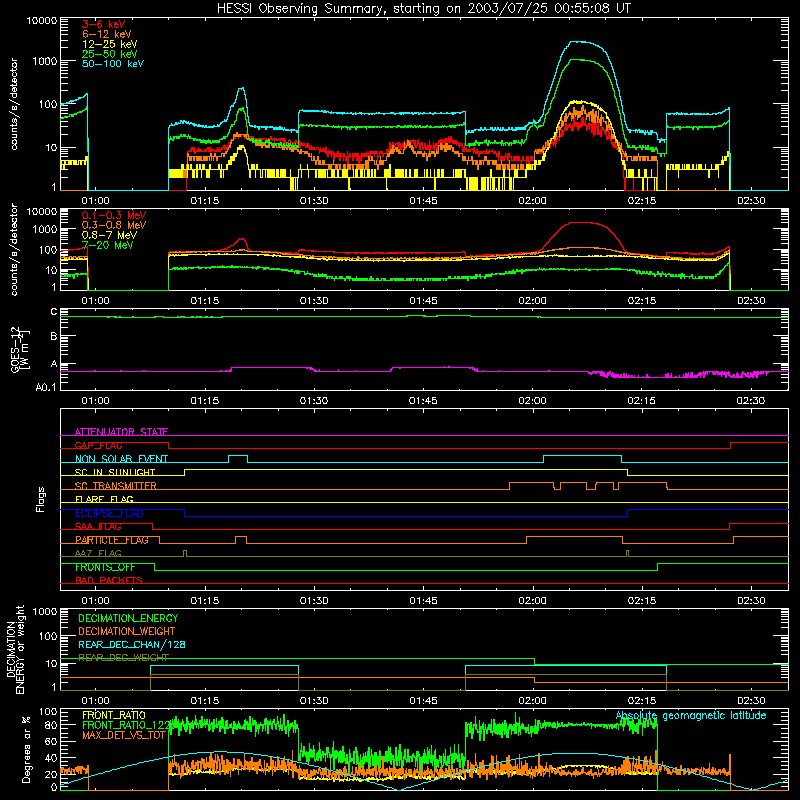Click the DECIMATION_WEIGHT legend label
This screenshot has height=800, width=800.
(127, 631)
